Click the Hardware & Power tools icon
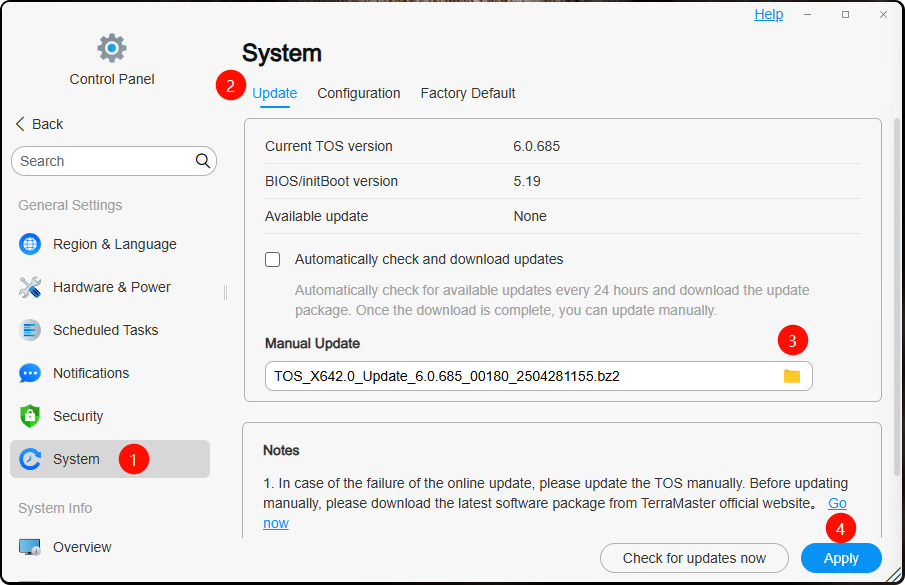 30,287
